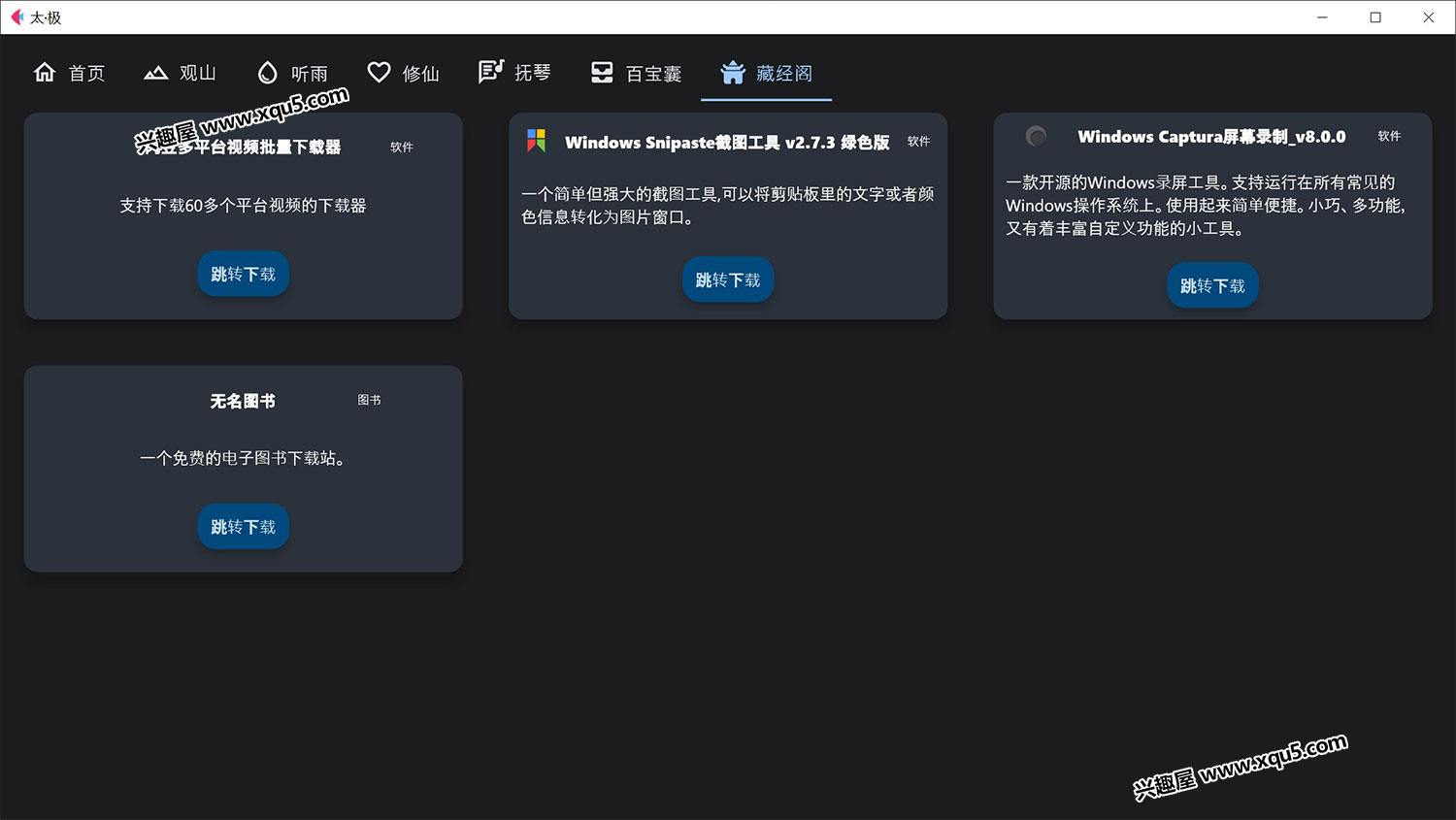Click the water drop icon for 听雨
The height and width of the screenshot is (820, 1456).
click(x=267, y=73)
